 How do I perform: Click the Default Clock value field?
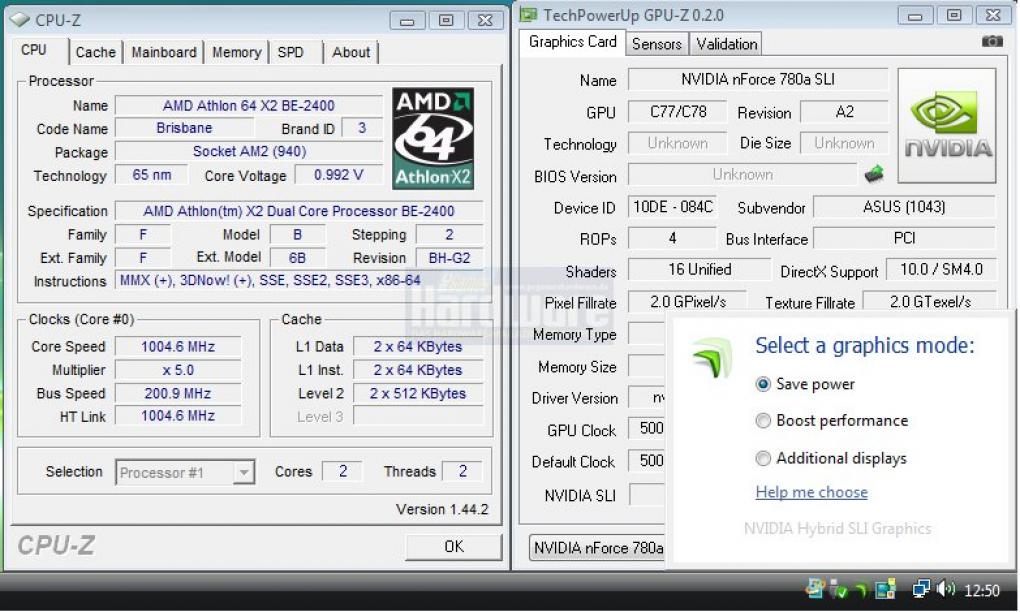tap(647, 461)
